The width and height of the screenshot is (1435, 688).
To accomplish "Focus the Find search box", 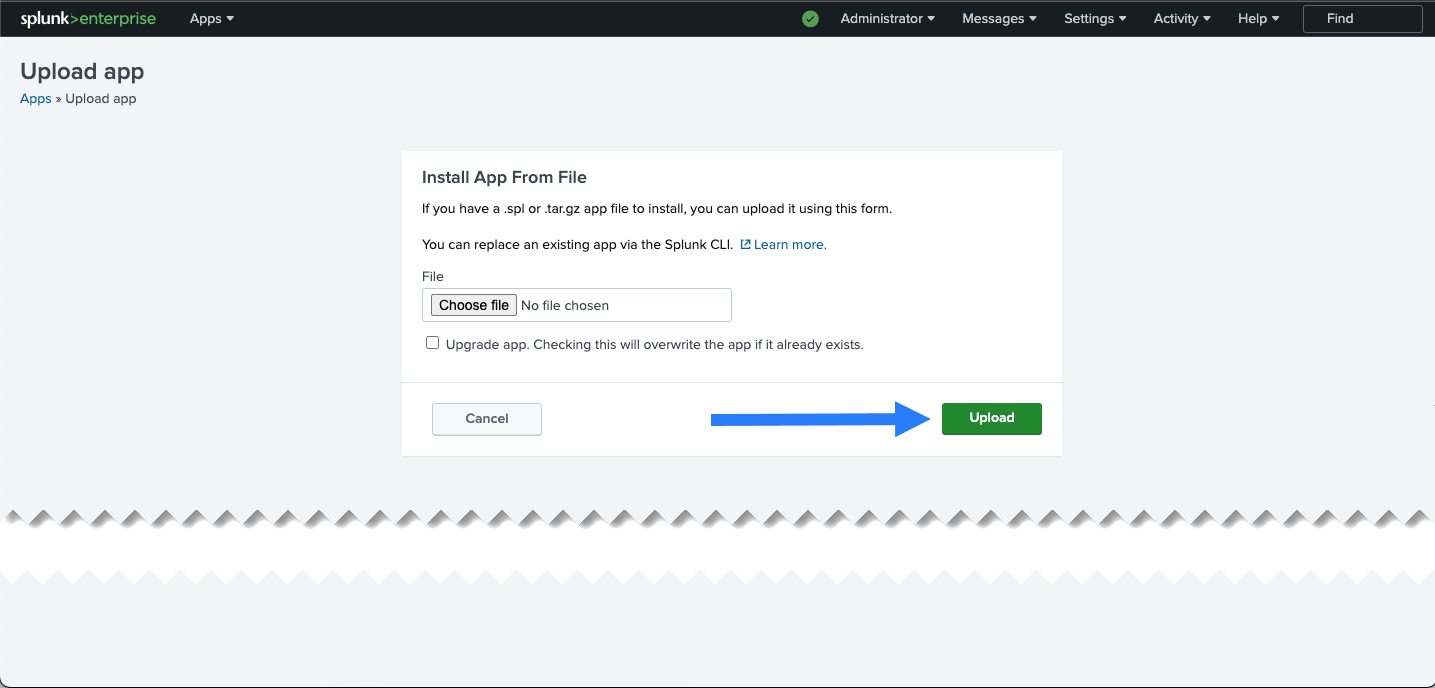I will coord(1362,19).
